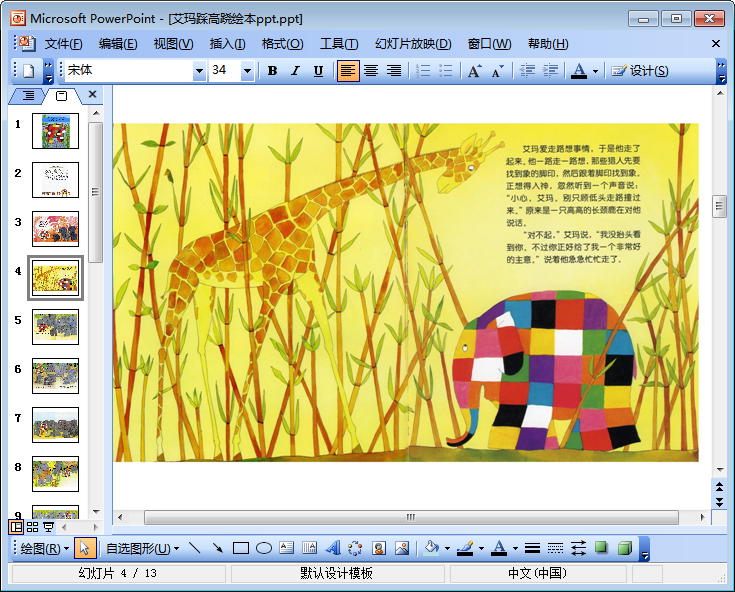Select the Line drawing tool
735x592 pixels.
[195, 548]
